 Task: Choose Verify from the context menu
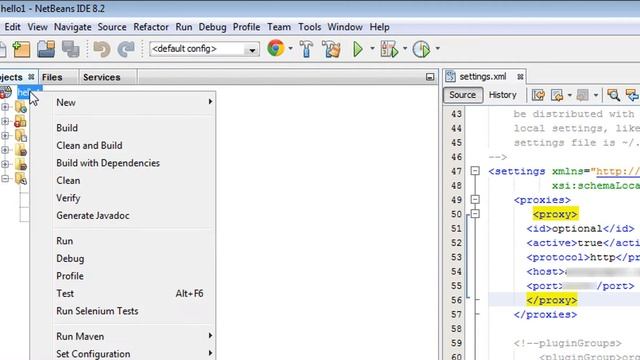pyautogui.click(x=68, y=198)
